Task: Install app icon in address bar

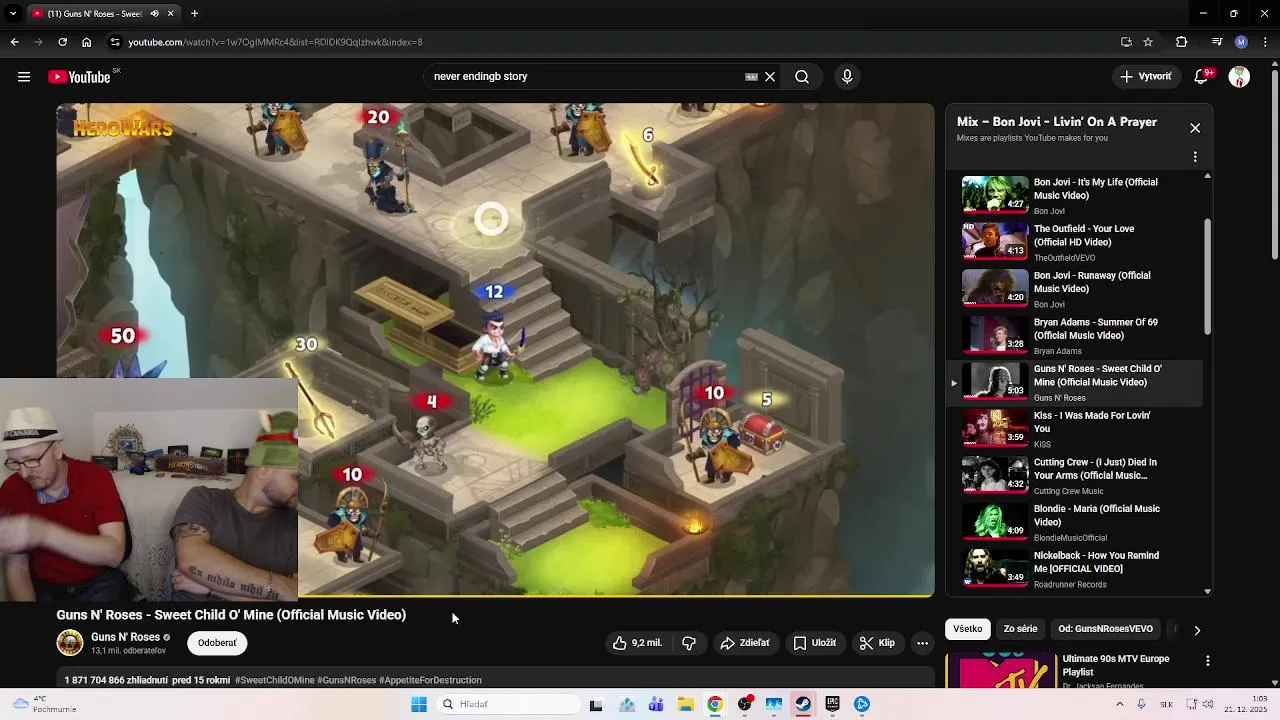Action: coord(1126,42)
